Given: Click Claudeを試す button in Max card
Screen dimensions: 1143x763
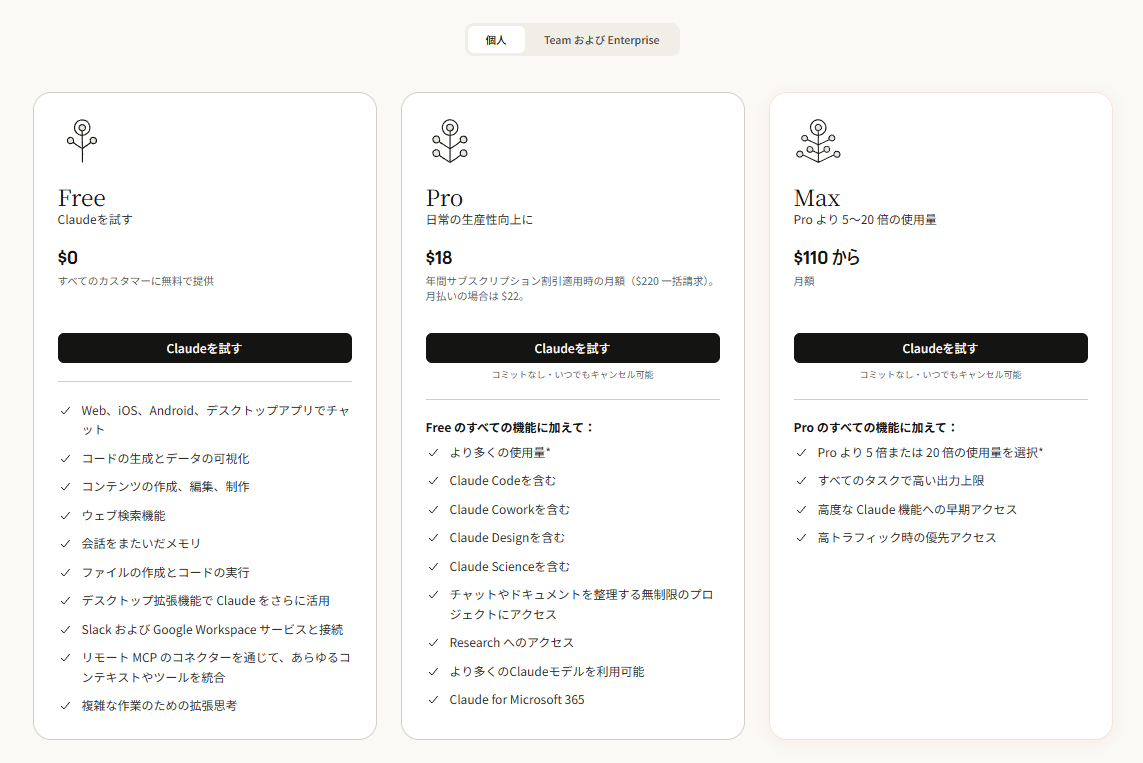Looking at the screenshot, I should [x=940, y=348].
